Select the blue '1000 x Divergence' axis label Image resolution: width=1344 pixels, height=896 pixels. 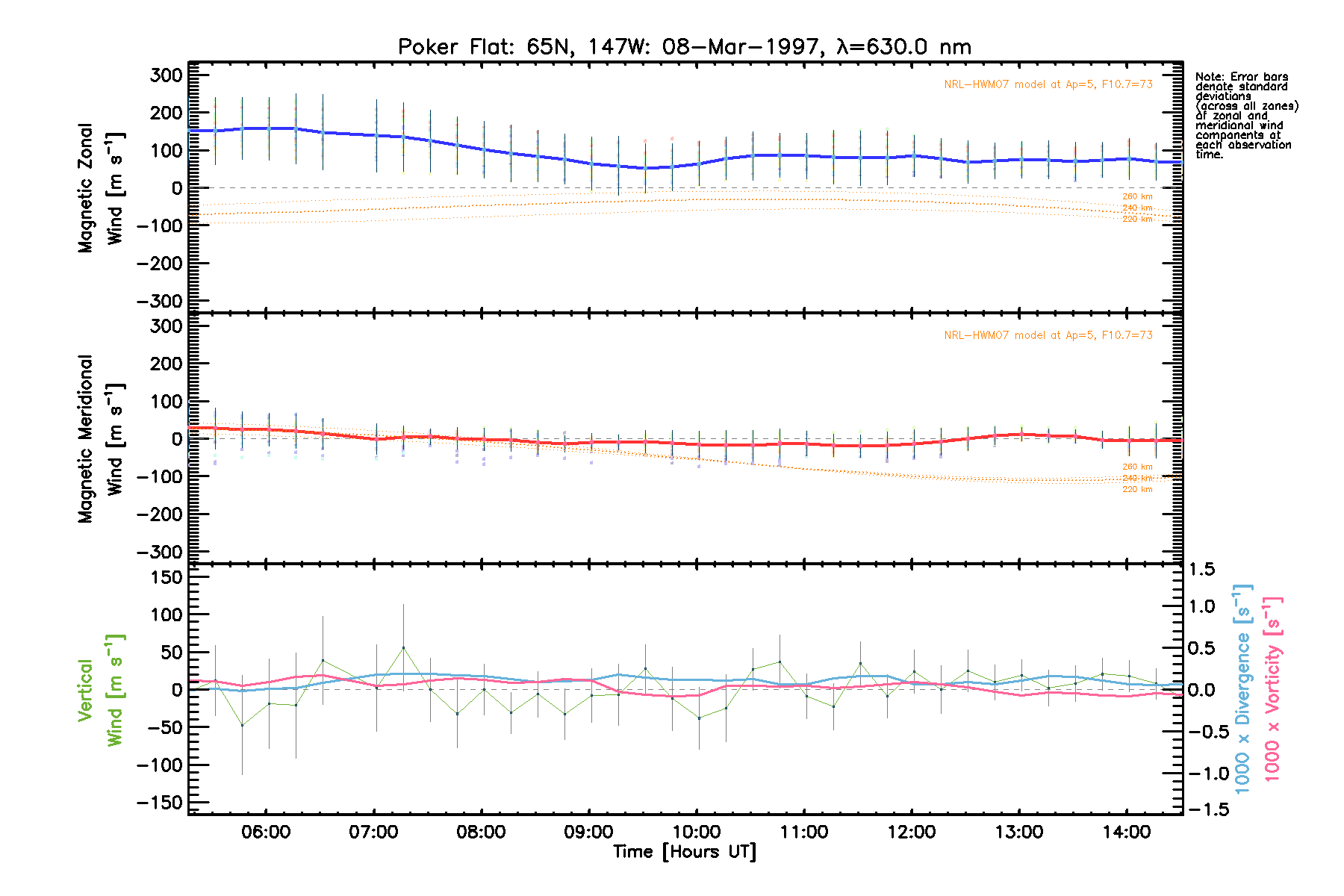[1242, 688]
